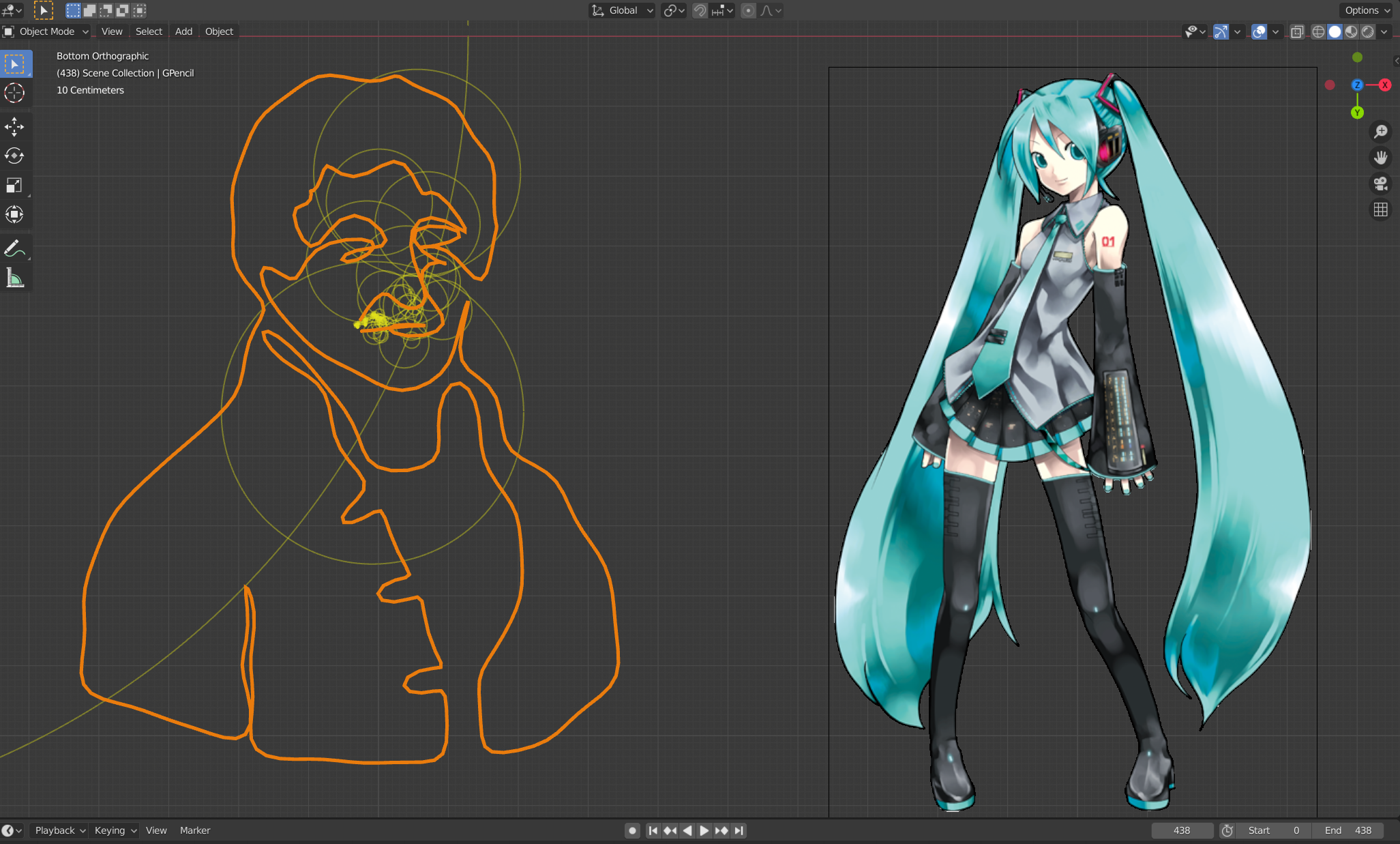The height and width of the screenshot is (844, 1400).
Task: Switch to orthographic grid view icon
Action: click(1380, 209)
